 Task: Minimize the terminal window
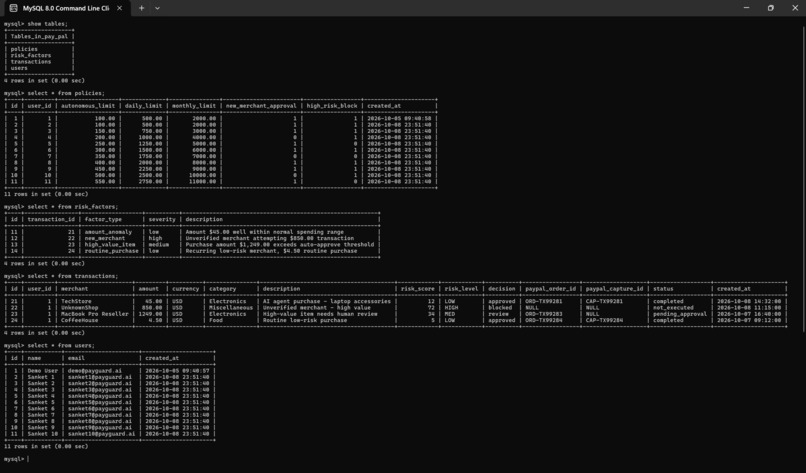746,8
